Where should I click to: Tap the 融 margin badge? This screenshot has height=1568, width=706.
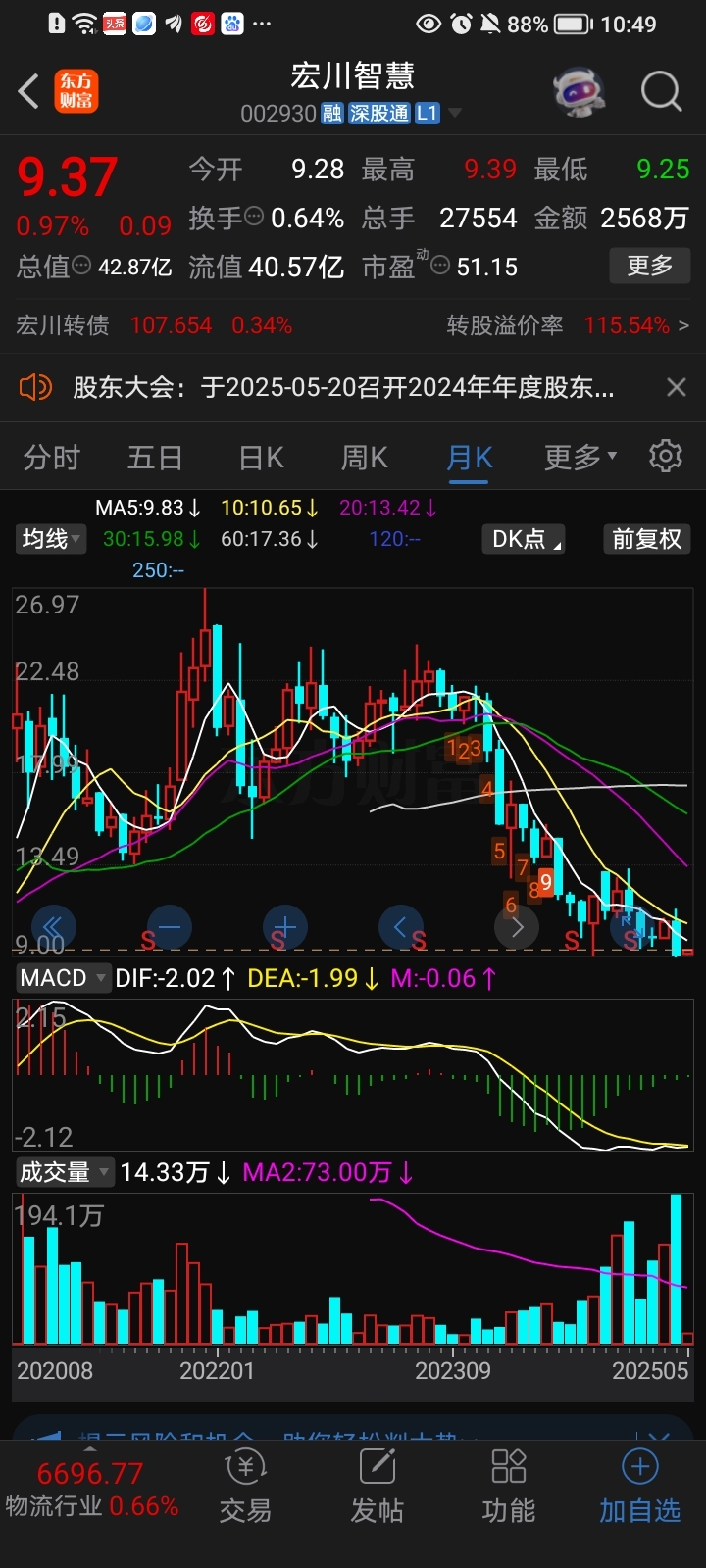(x=332, y=114)
